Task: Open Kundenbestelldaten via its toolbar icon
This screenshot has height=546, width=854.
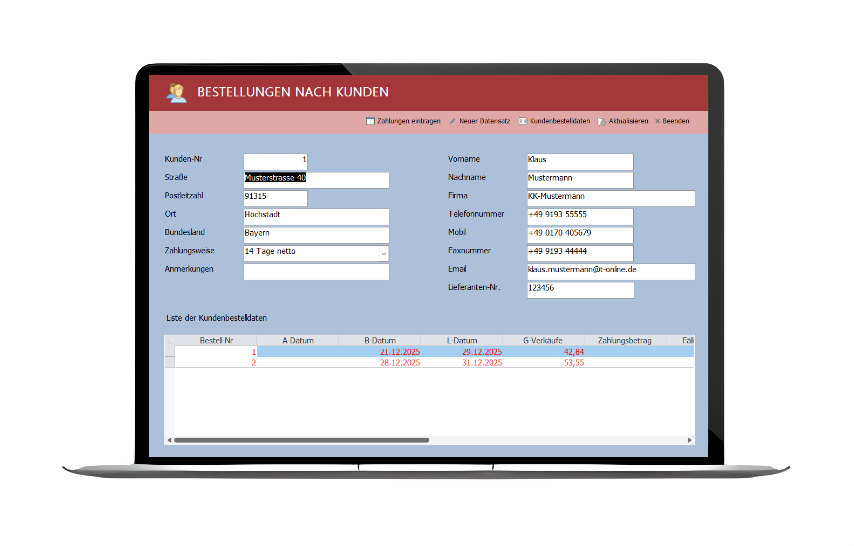Action: click(523, 121)
